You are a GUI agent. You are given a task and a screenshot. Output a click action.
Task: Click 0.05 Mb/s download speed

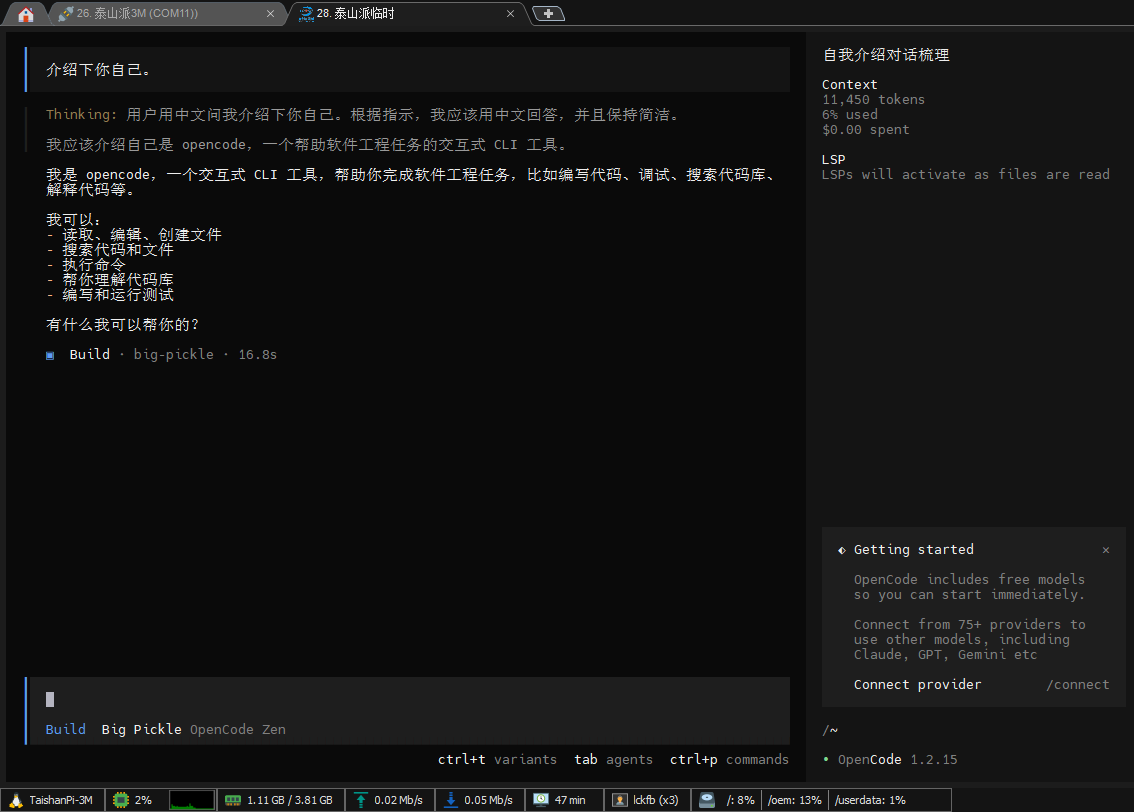488,800
